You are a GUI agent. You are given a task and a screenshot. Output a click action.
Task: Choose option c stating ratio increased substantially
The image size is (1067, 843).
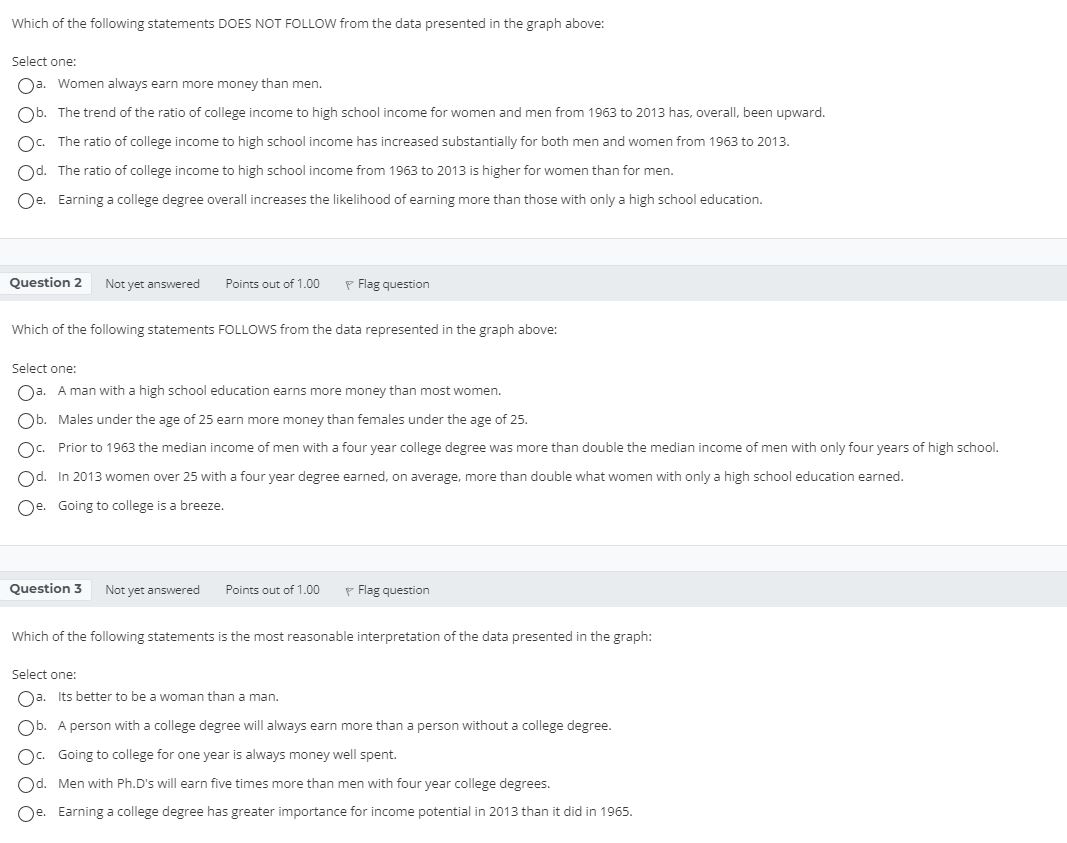tap(26, 142)
